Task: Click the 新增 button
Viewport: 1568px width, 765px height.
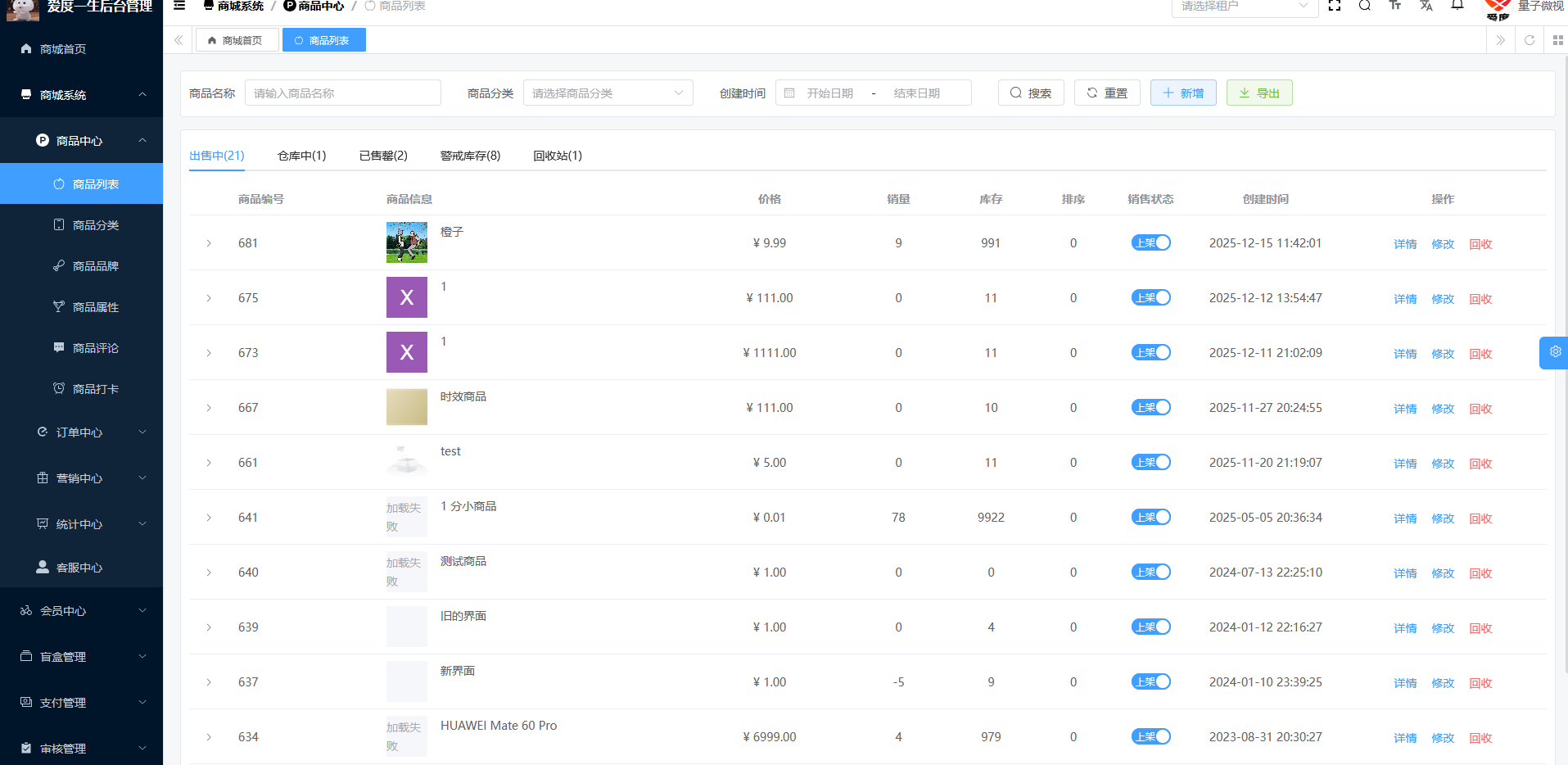Action: (1182, 93)
